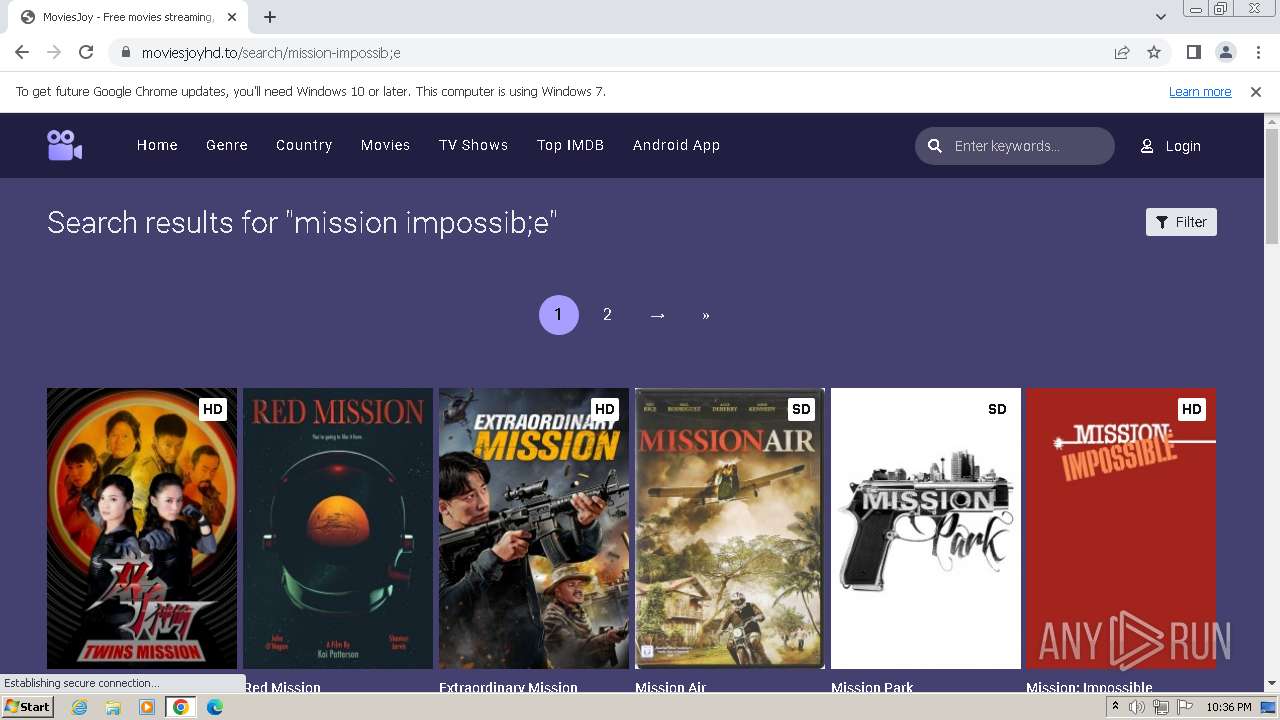Screen dimensions: 1280x720
Task: Open Windows Media Player in taskbar
Action: click(147, 707)
